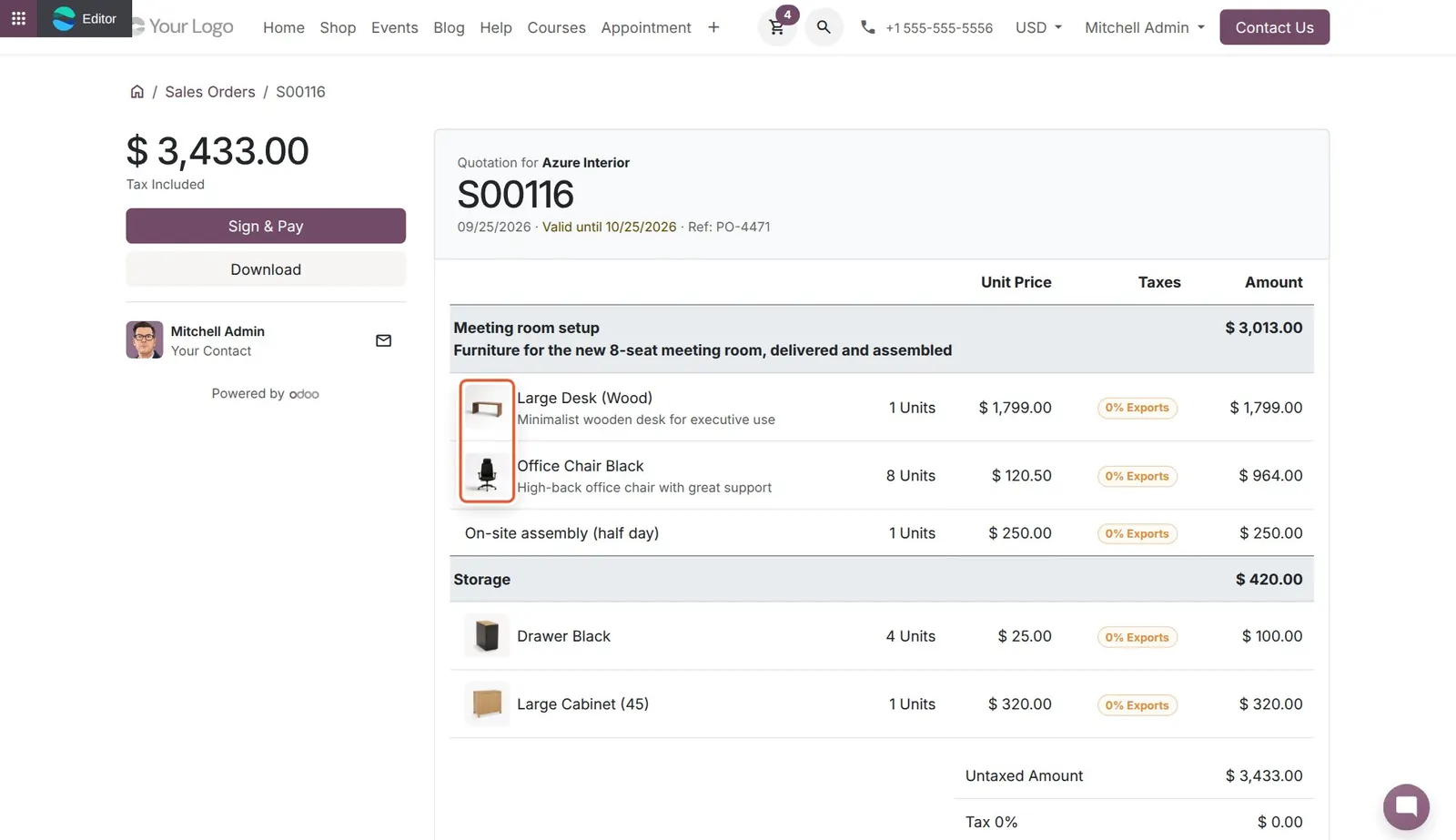Screen dimensions: 1456x840
Task: Click the Azure Interior customer name
Action: (585, 162)
